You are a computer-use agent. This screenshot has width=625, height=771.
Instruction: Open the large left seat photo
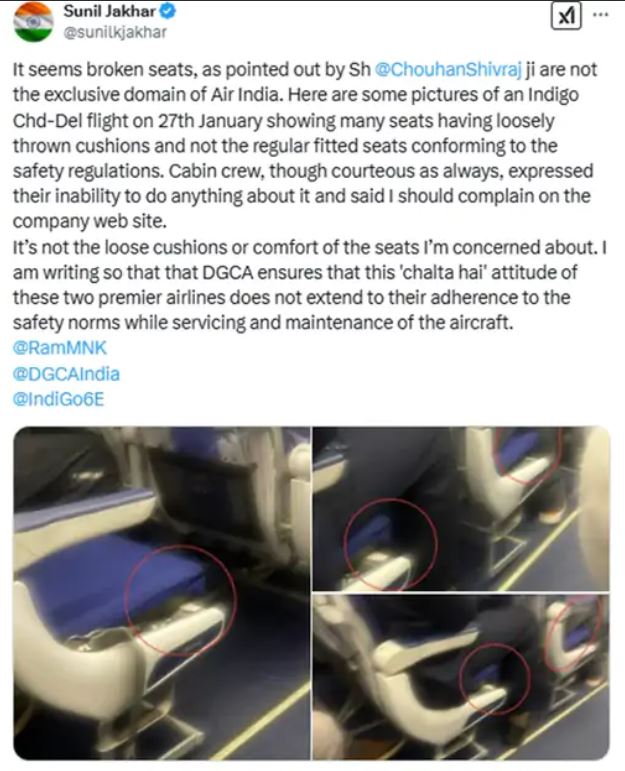coord(162,593)
